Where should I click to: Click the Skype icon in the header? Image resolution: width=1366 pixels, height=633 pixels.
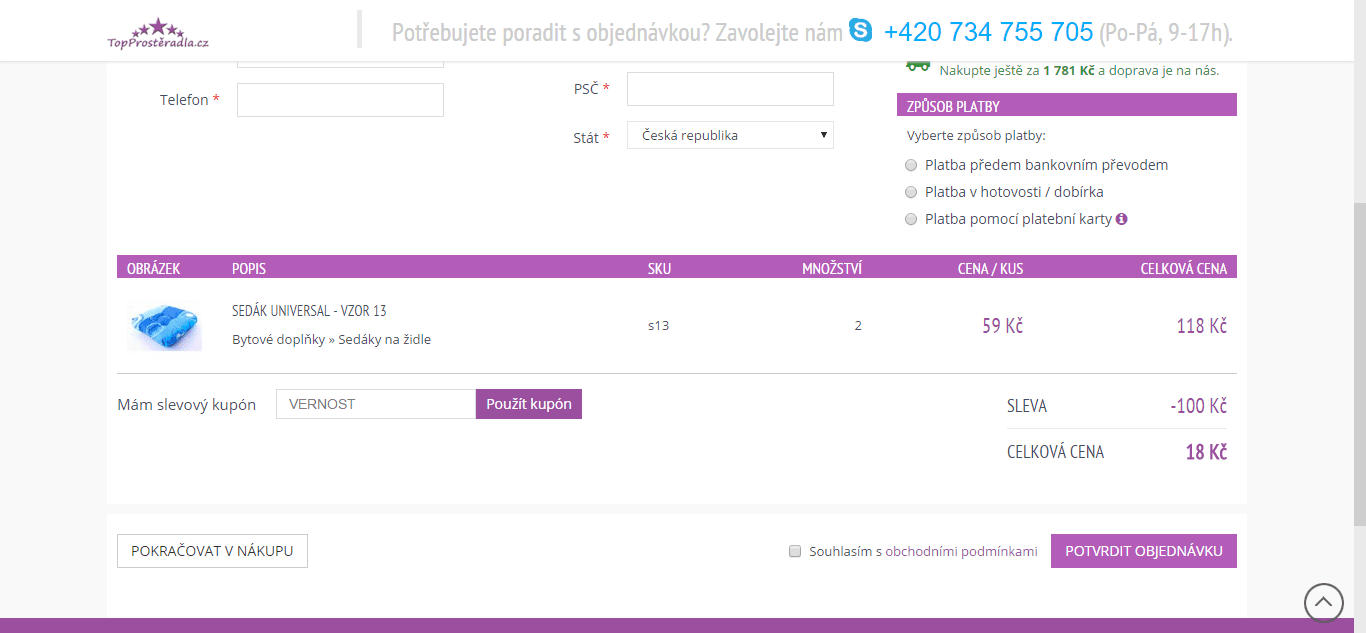click(860, 31)
